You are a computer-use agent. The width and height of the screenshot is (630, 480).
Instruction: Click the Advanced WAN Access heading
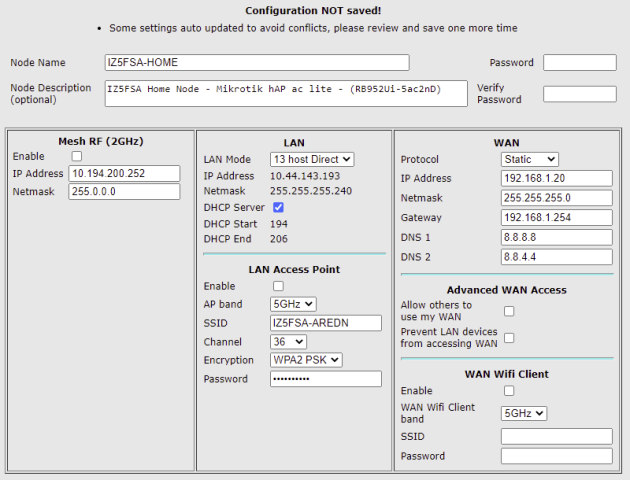(x=507, y=290)
